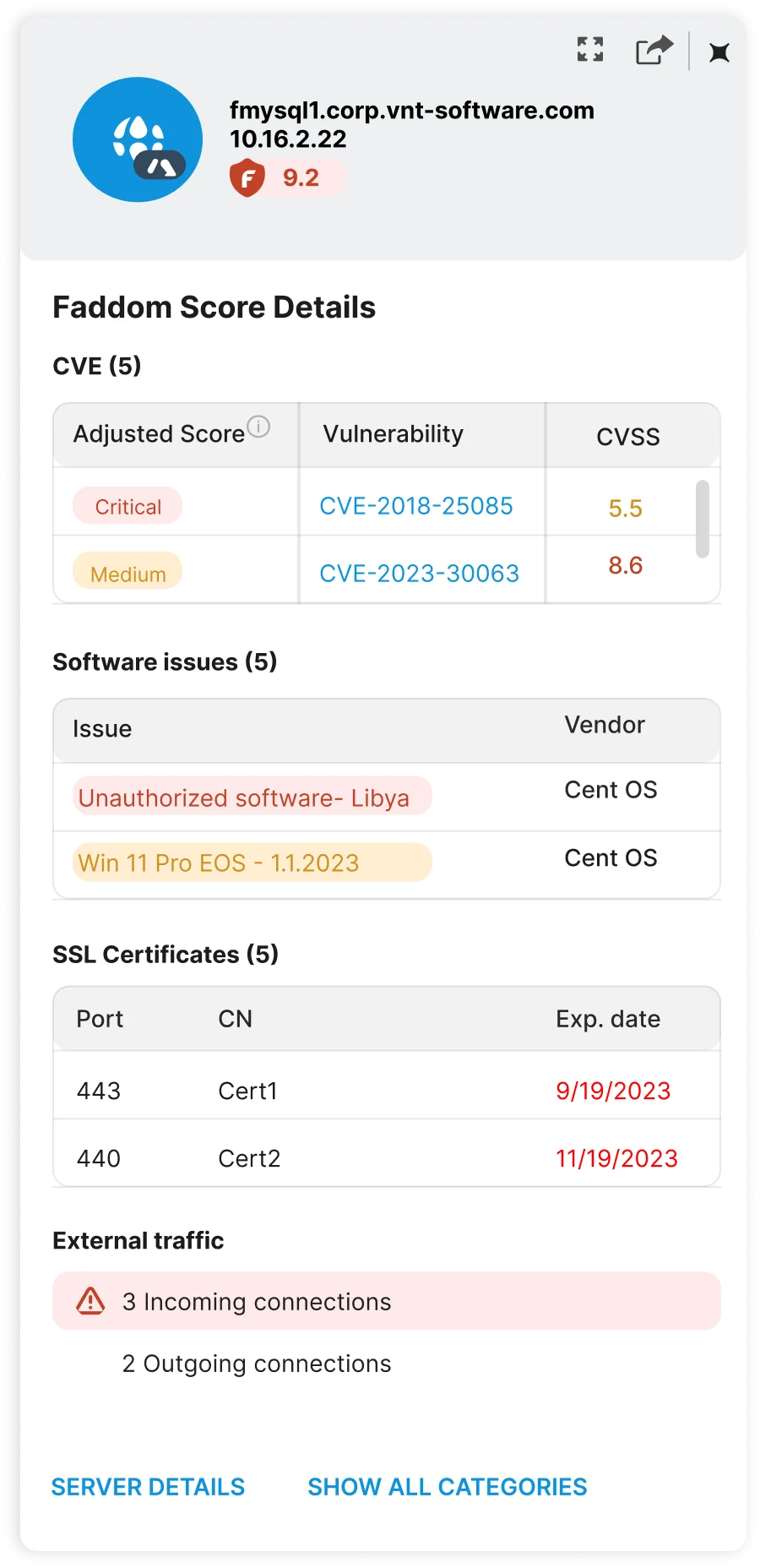Select the Cert2 certificate name
760x1568 pixels.
249,1159
